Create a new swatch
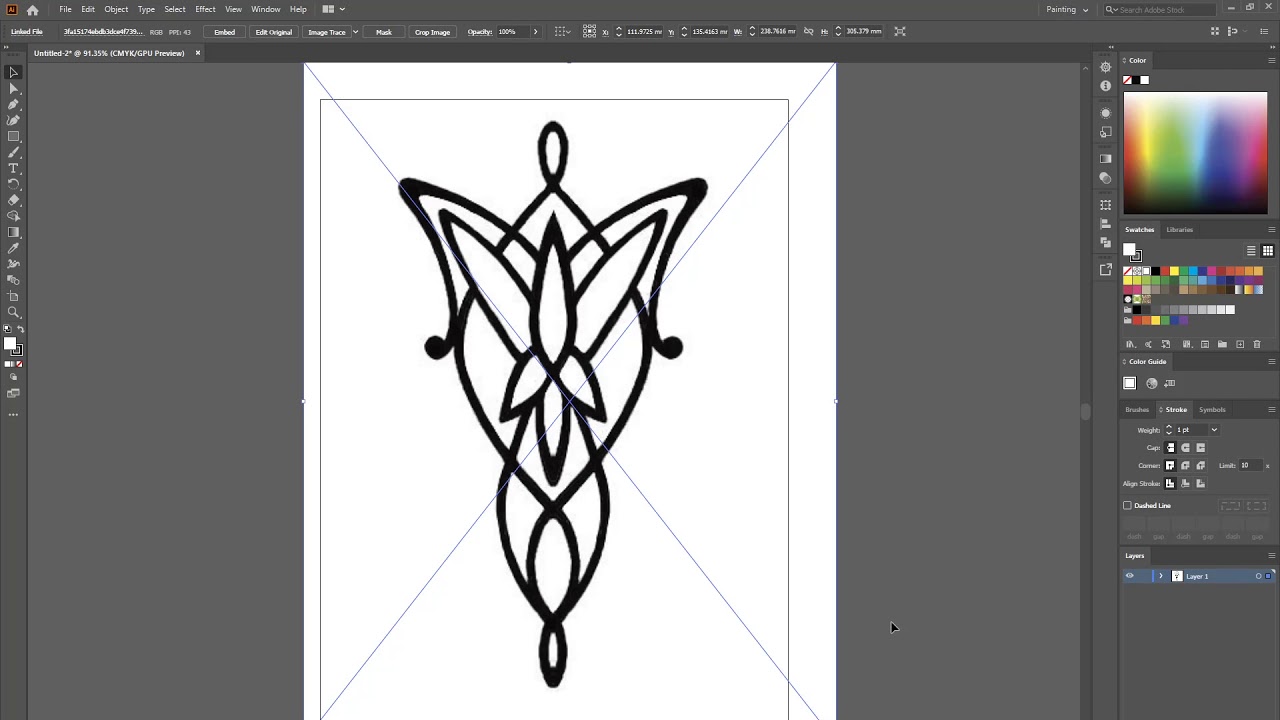 (x=1240, y=344)
